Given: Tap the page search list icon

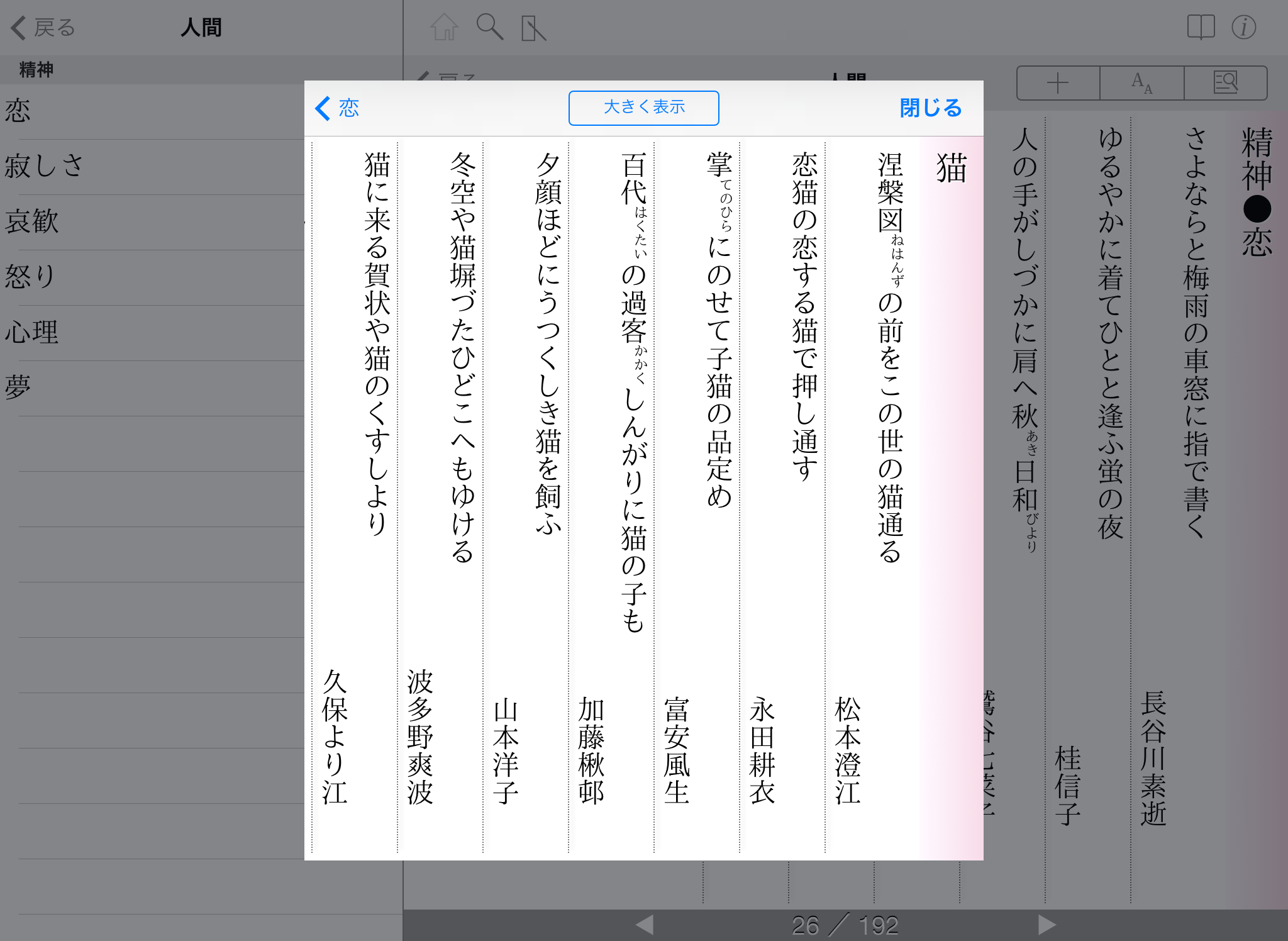Looking at the screenshot, I should (x=1225, y=83).
